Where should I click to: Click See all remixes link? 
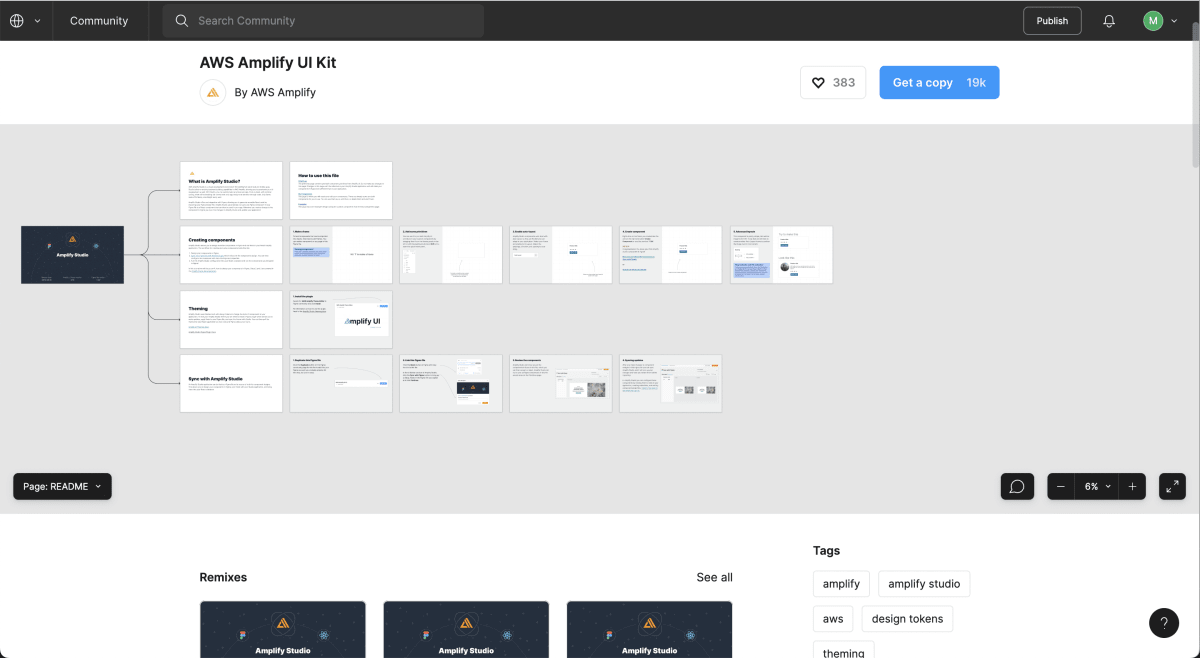[714, 577]
